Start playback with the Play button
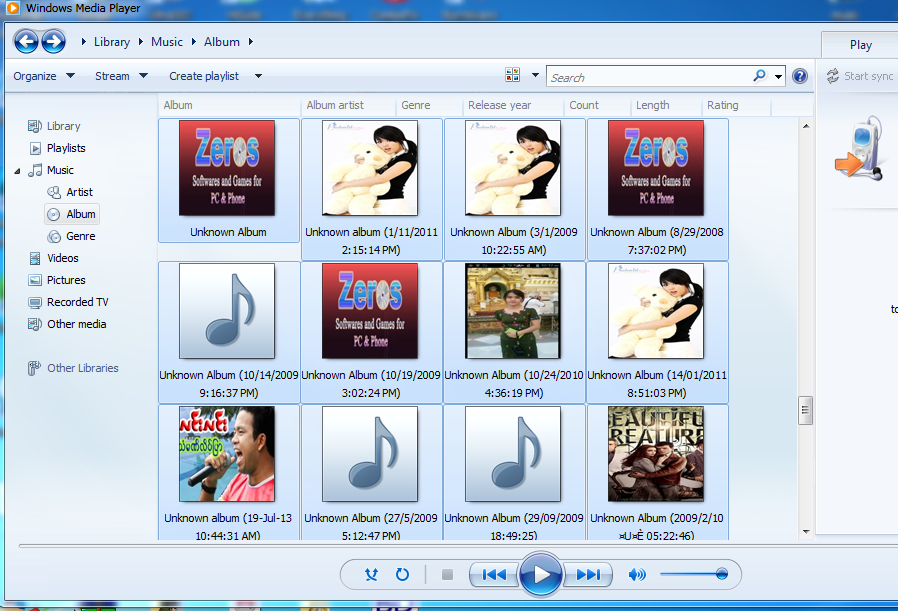The image size is (898, 611). click(541, 574)
